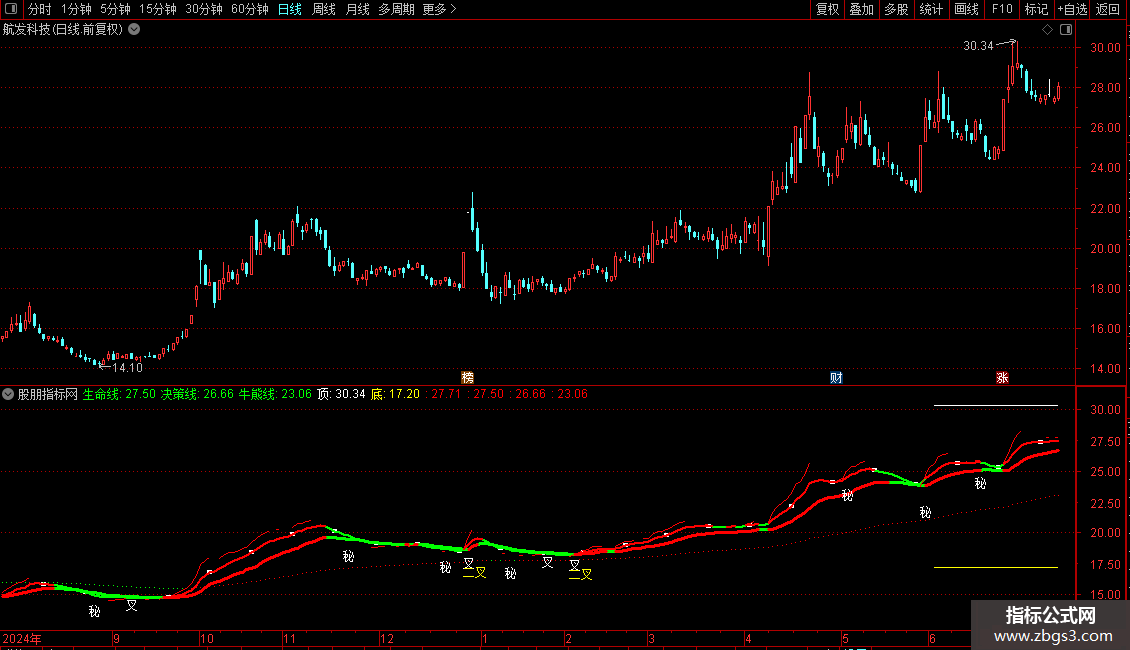
Task: Open the 股朋指标网 indicator dropdown arrow
Action: [x=8, y=394]
